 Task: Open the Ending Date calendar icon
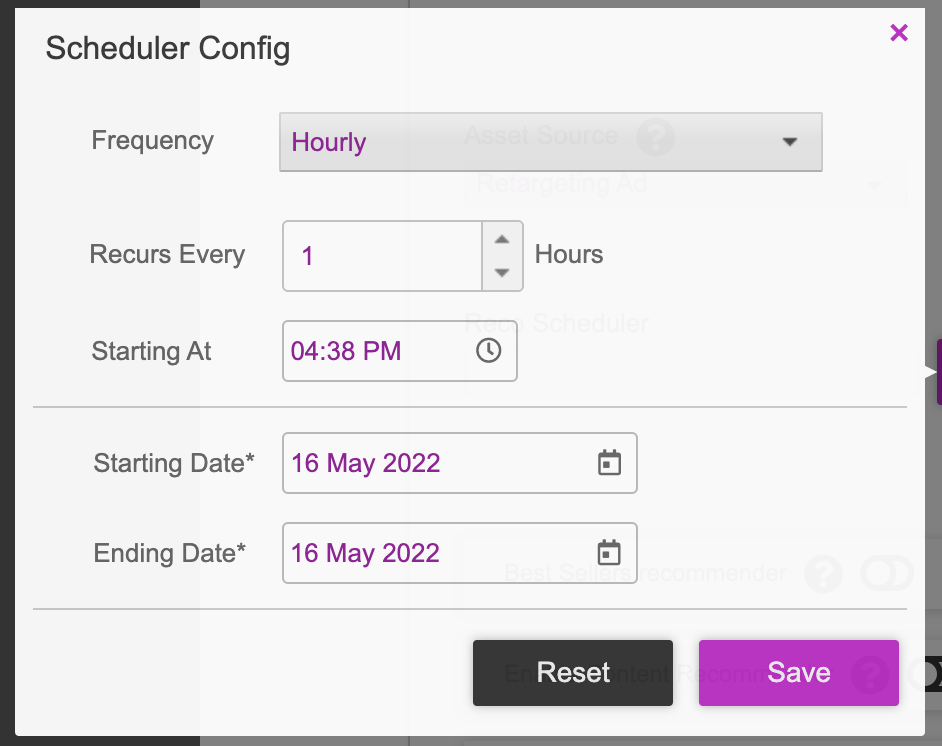609,553
